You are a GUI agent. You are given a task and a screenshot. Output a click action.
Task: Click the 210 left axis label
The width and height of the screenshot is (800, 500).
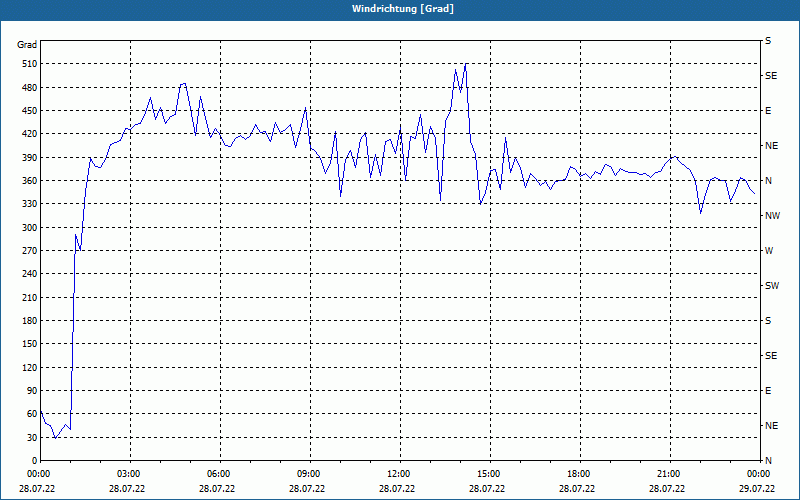(x=30, y=297)
